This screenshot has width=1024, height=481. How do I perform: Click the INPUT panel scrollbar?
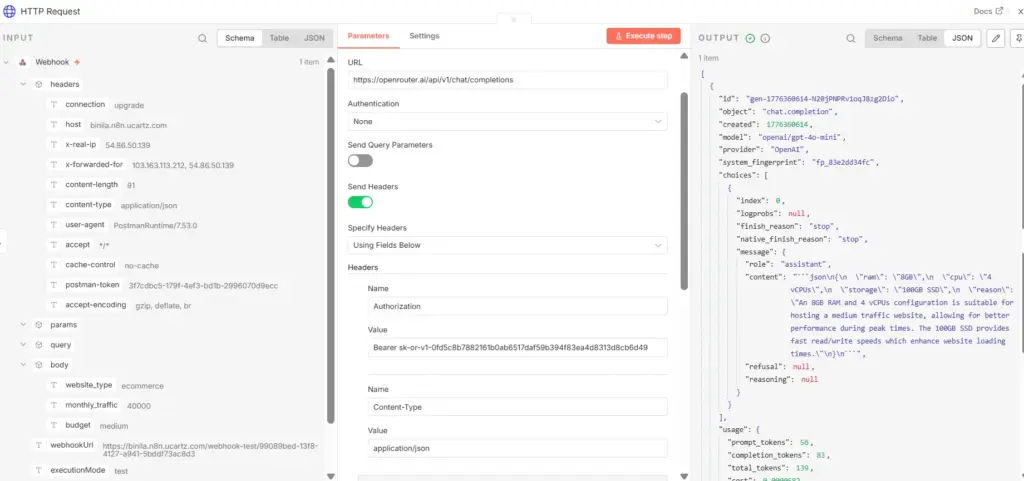(330, 245)
